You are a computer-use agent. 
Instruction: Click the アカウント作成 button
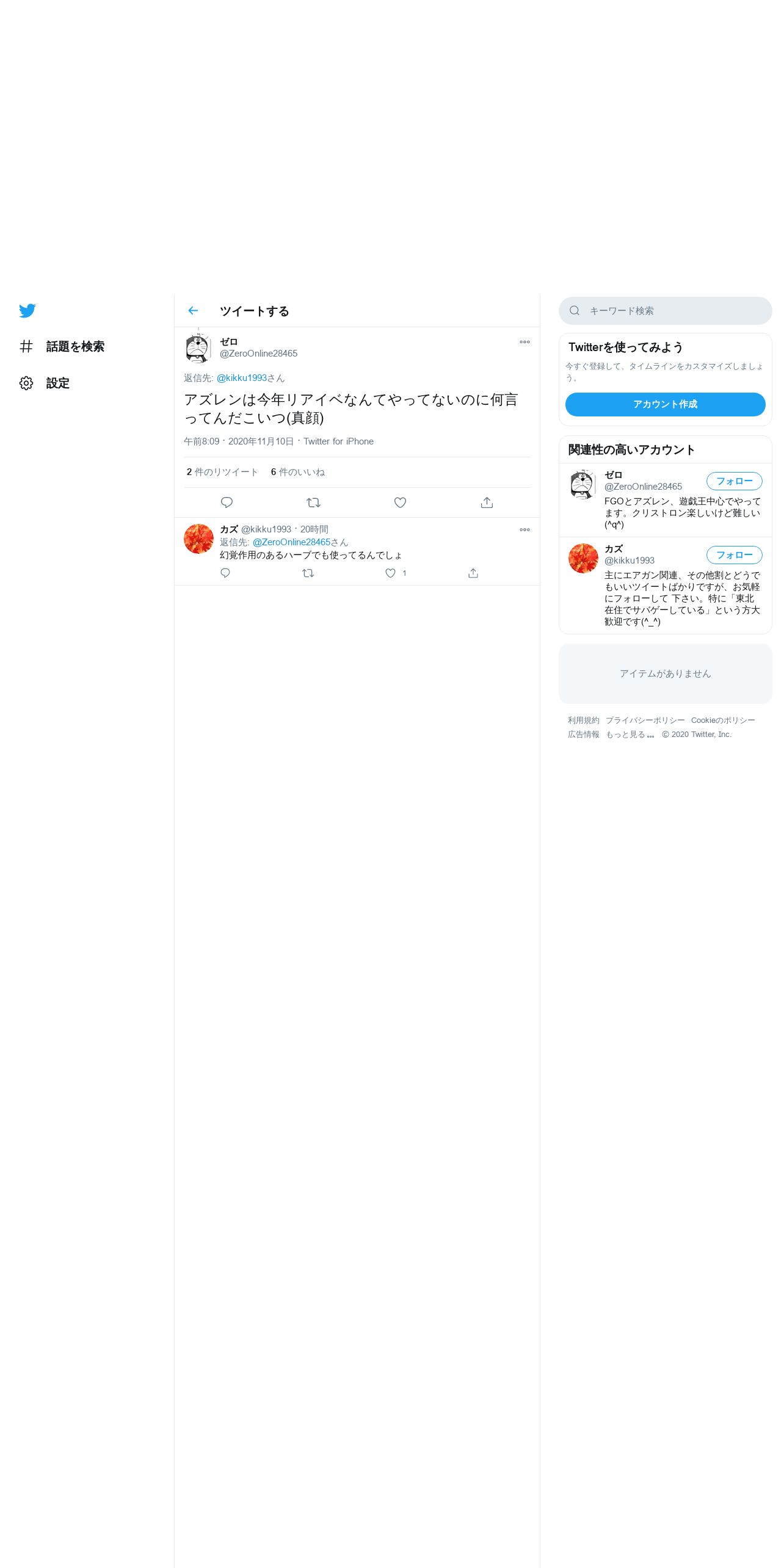pyautogui.click(x=666, y=404)
